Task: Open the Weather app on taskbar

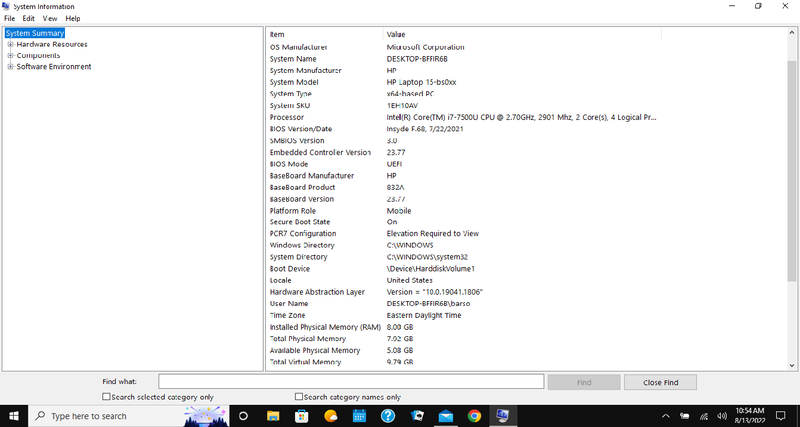Action: [331, 416]
